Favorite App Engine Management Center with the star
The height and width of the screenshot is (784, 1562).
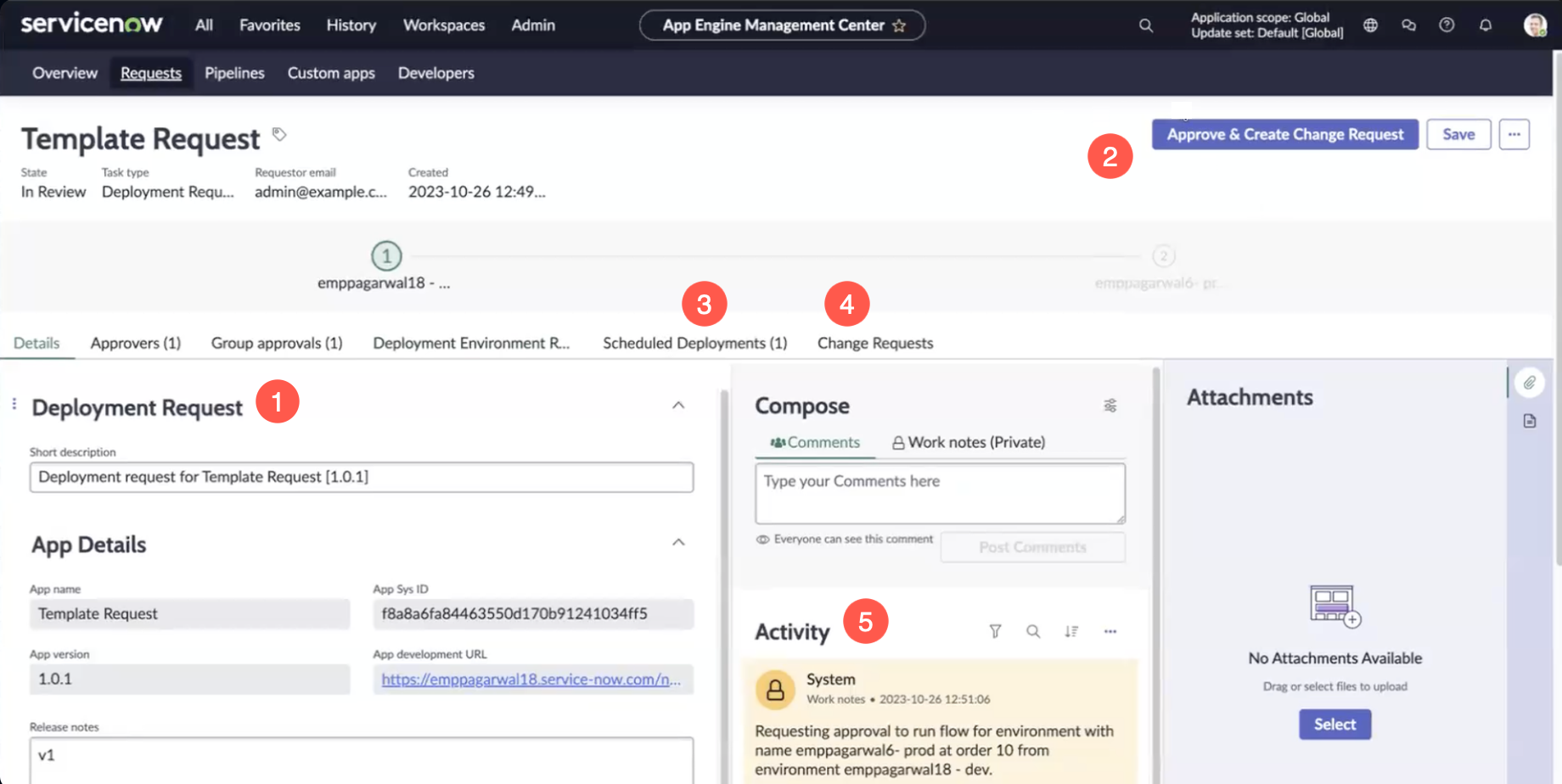899,25
